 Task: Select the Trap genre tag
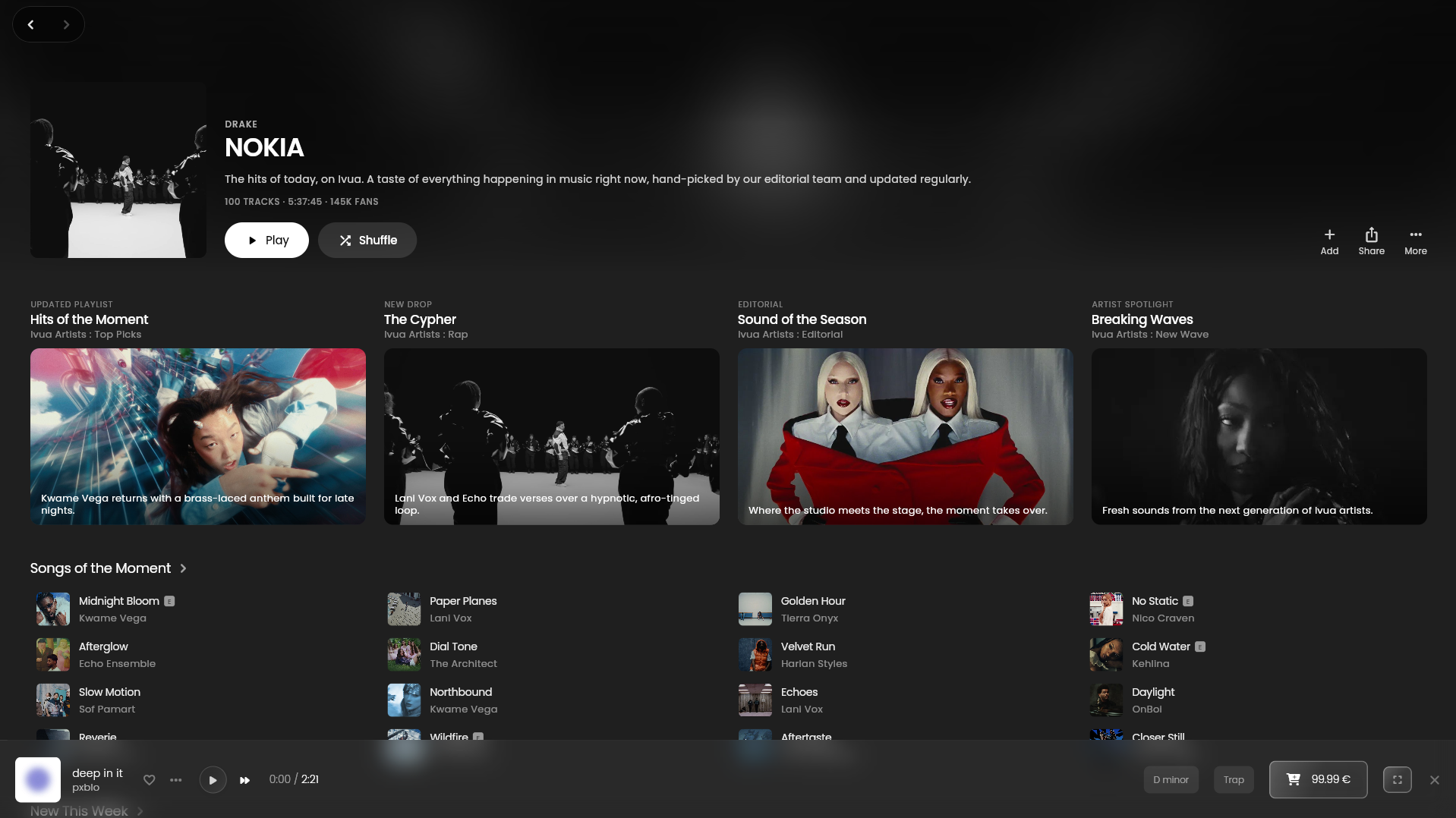[x=1234, y=779]
